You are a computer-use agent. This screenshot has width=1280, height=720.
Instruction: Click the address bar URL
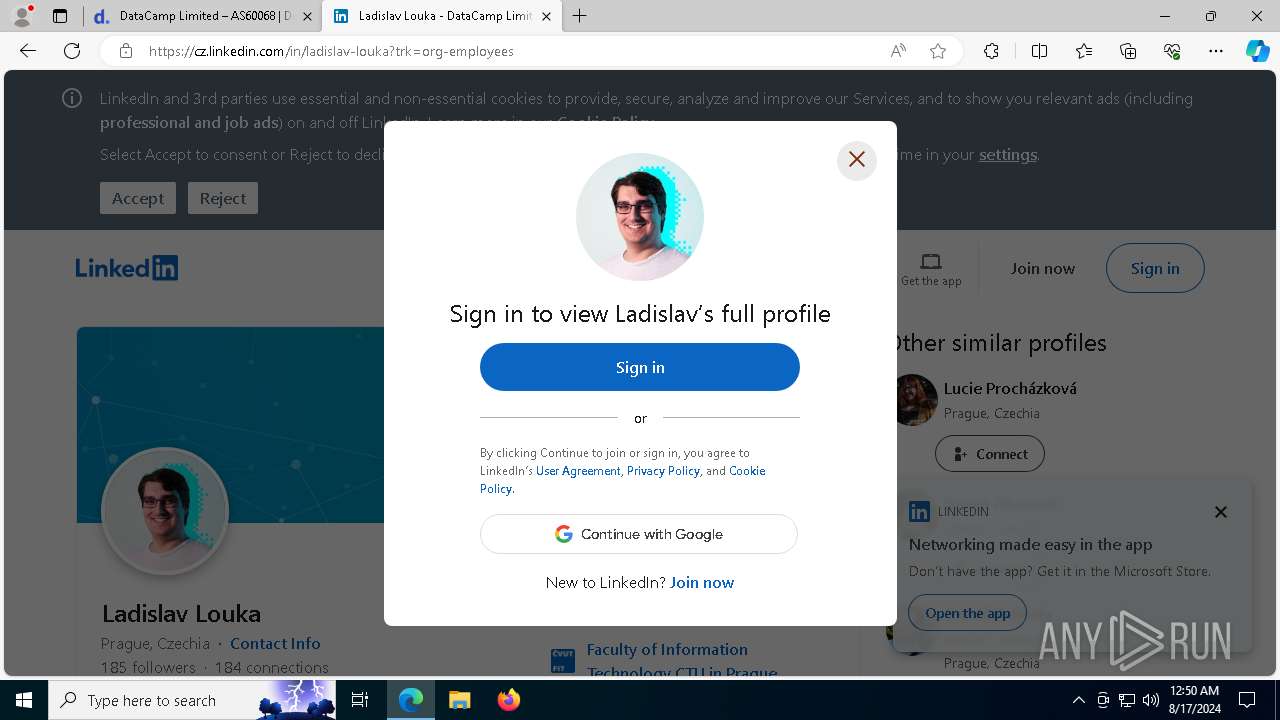pyautogui.click(x=331, y=51)
